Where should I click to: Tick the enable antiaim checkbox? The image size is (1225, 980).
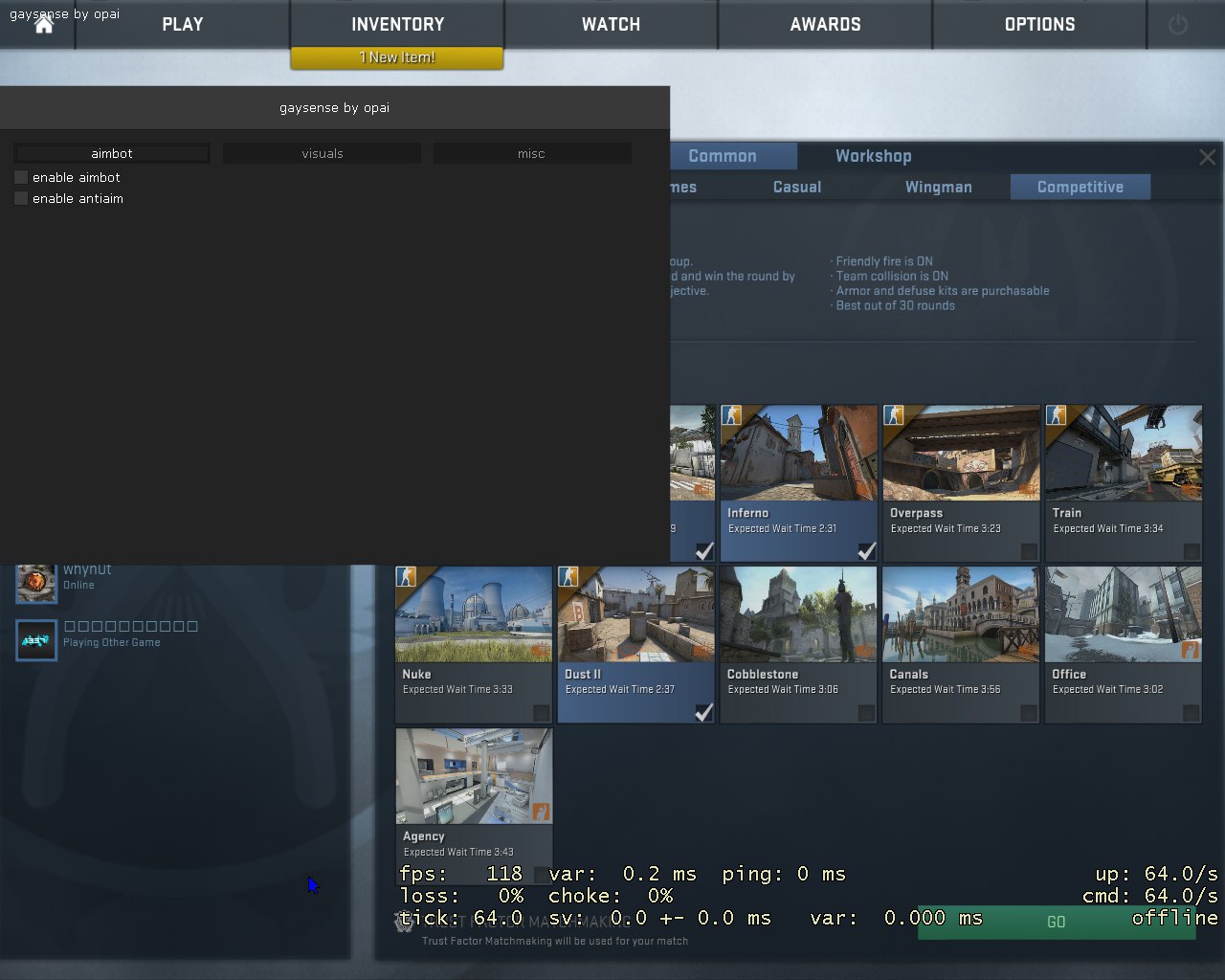[x=21, y=198]
